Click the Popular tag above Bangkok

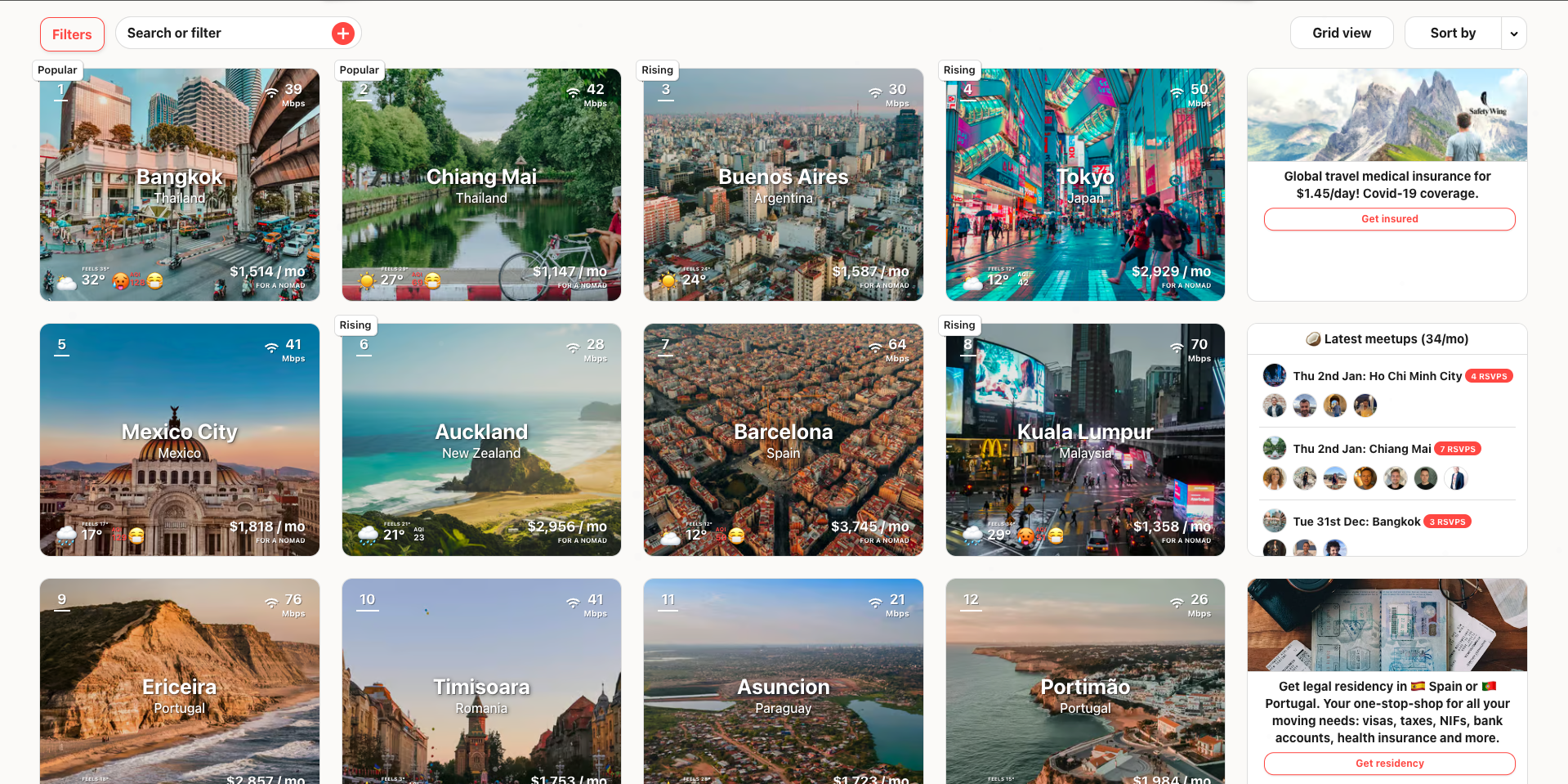pos(57,70)
